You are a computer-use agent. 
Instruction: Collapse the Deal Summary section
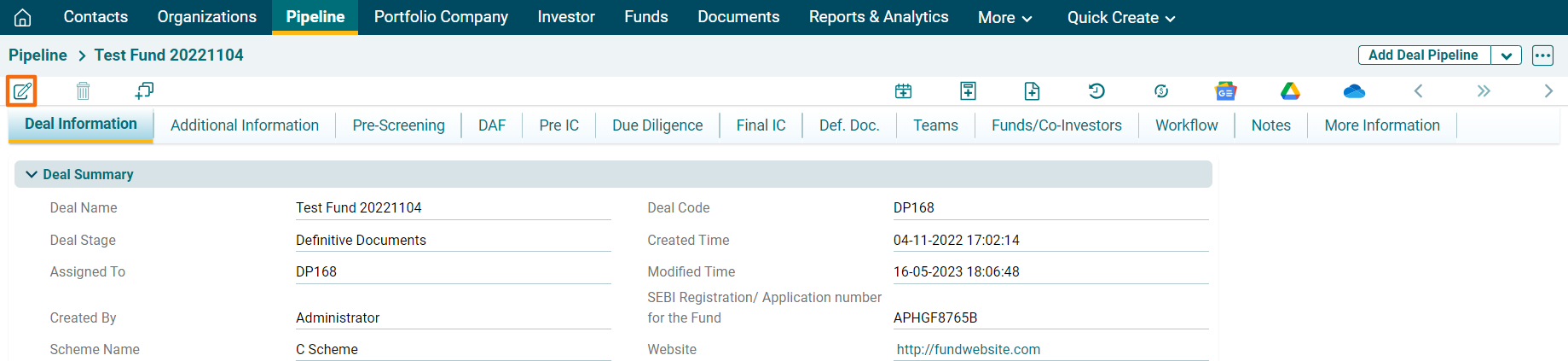coord(32,174)
